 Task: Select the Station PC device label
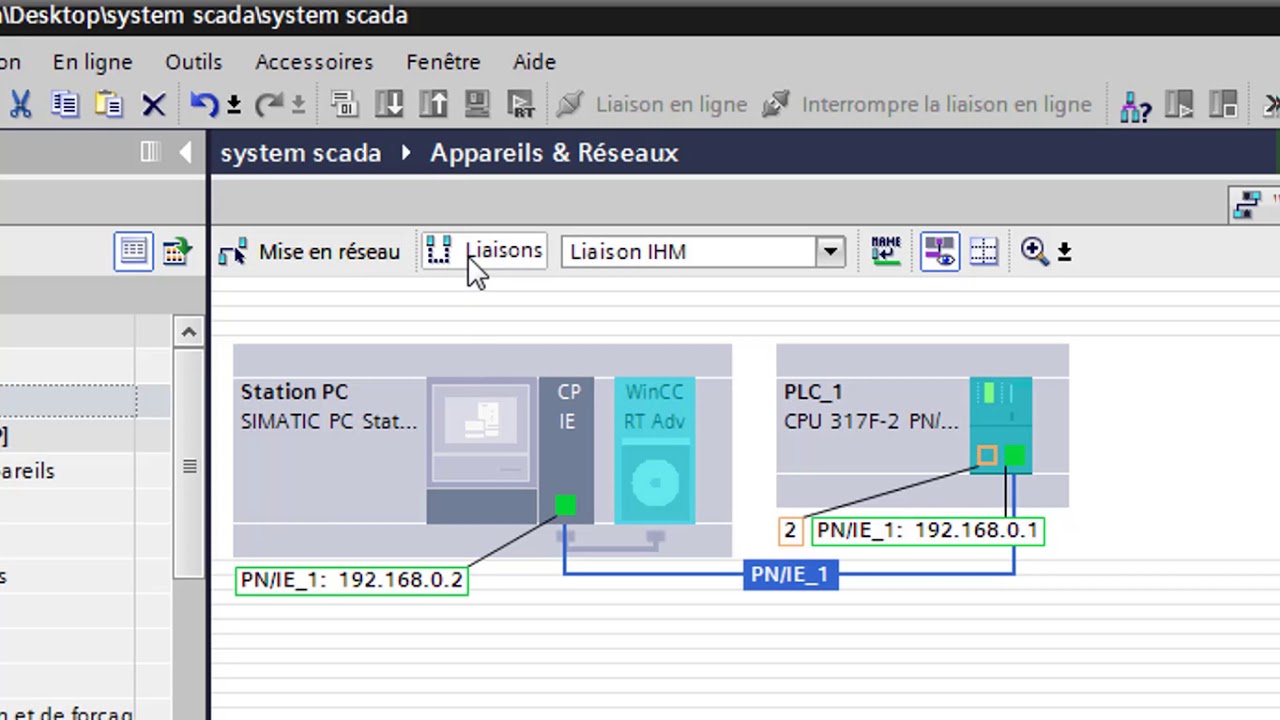(x=294, y=392)
